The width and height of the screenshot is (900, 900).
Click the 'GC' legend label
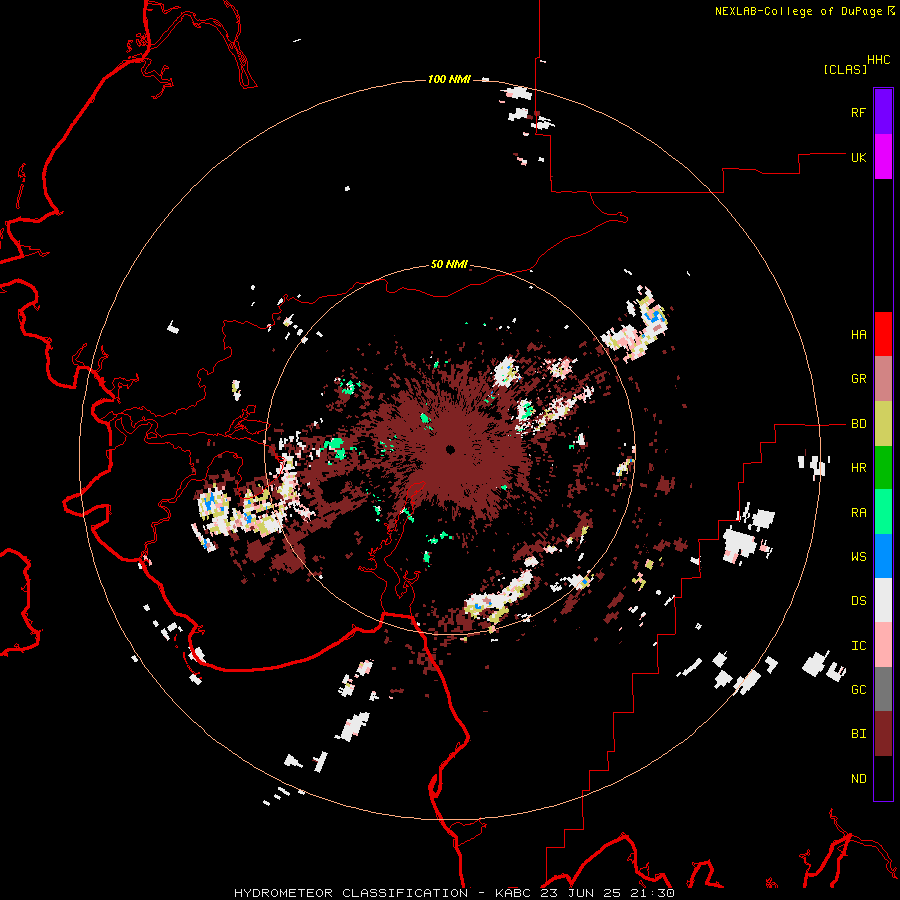tap(858, 689)
